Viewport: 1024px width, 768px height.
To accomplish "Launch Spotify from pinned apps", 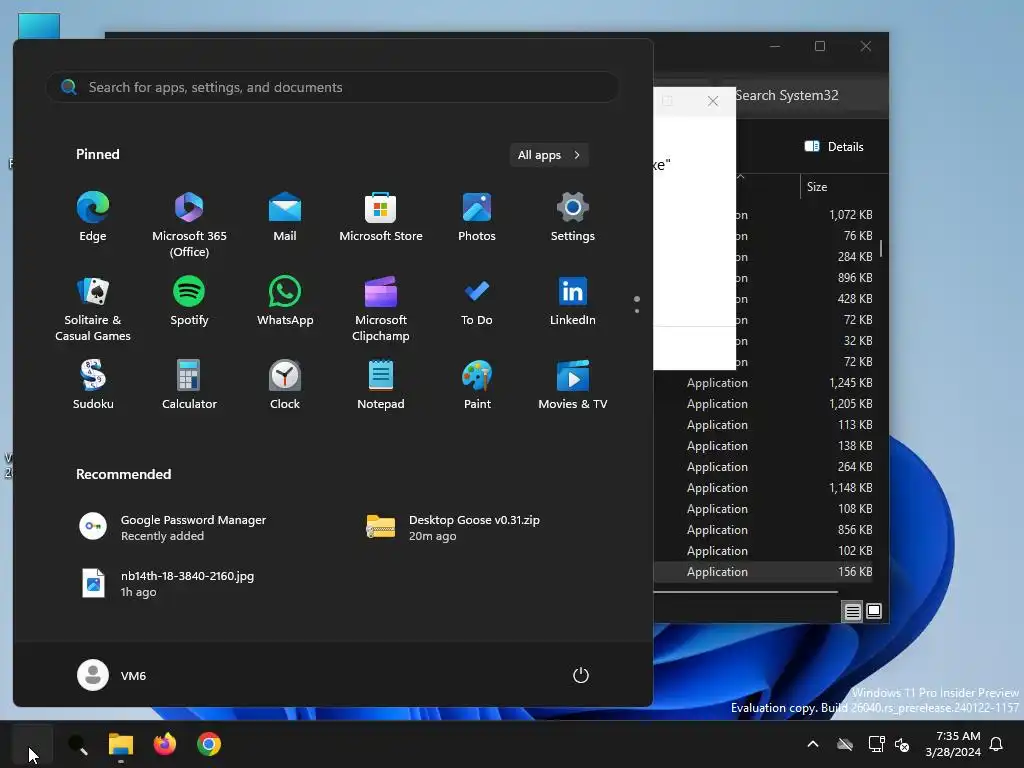I will [x=189, y=302].
